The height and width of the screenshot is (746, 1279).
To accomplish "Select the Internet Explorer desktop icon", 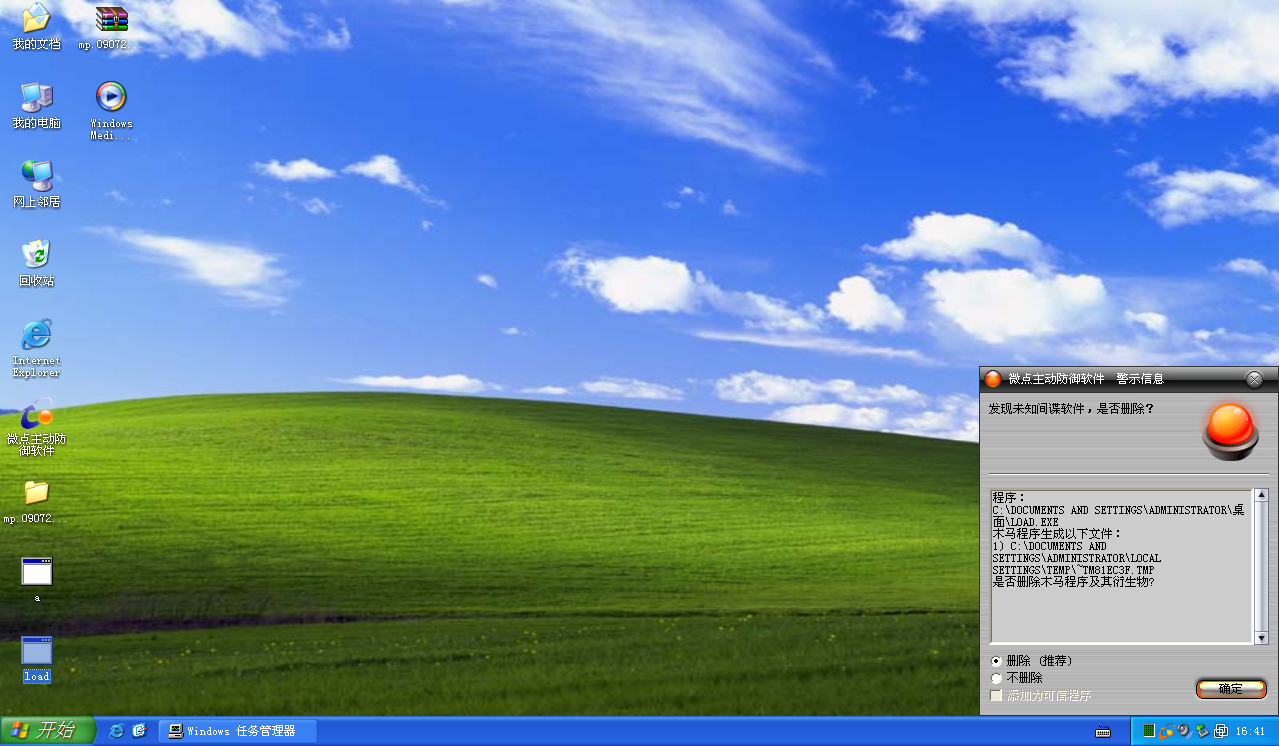I will (x=36, y=348).
